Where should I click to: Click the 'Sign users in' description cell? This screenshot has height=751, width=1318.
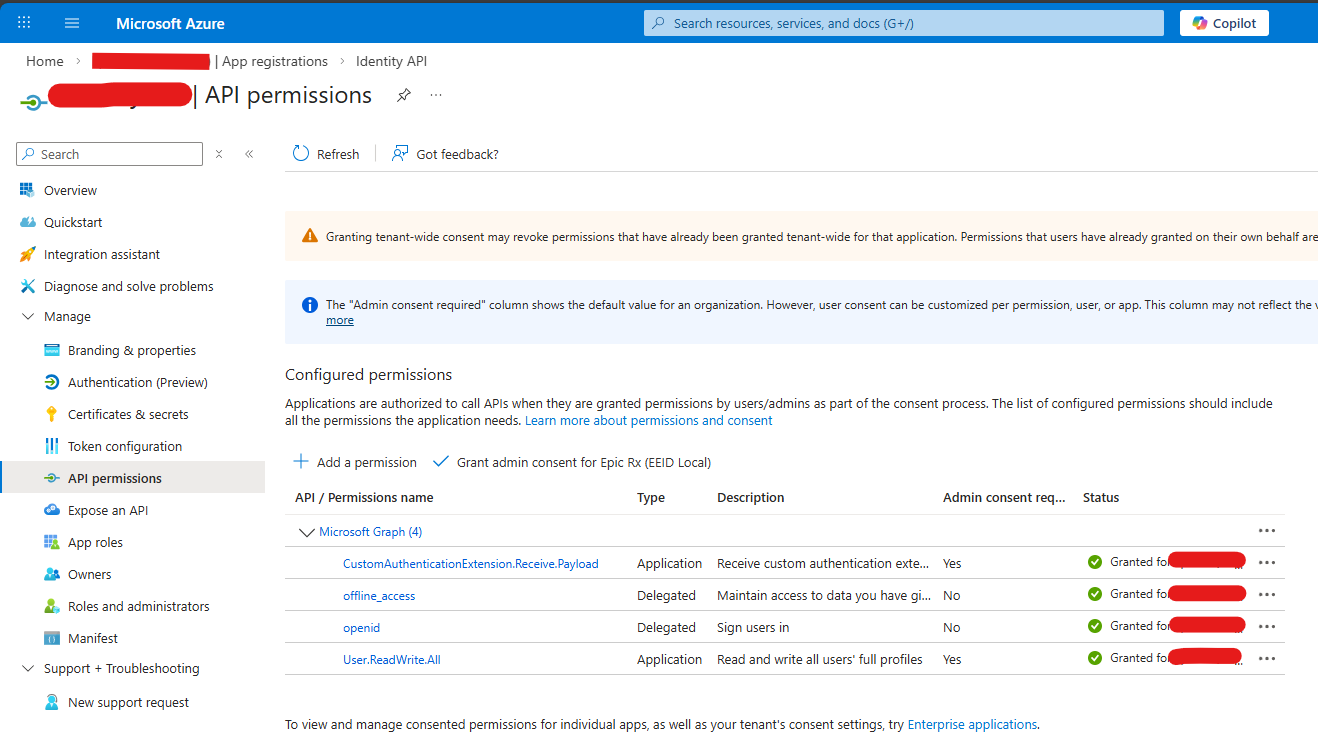[x=753, y=628]
